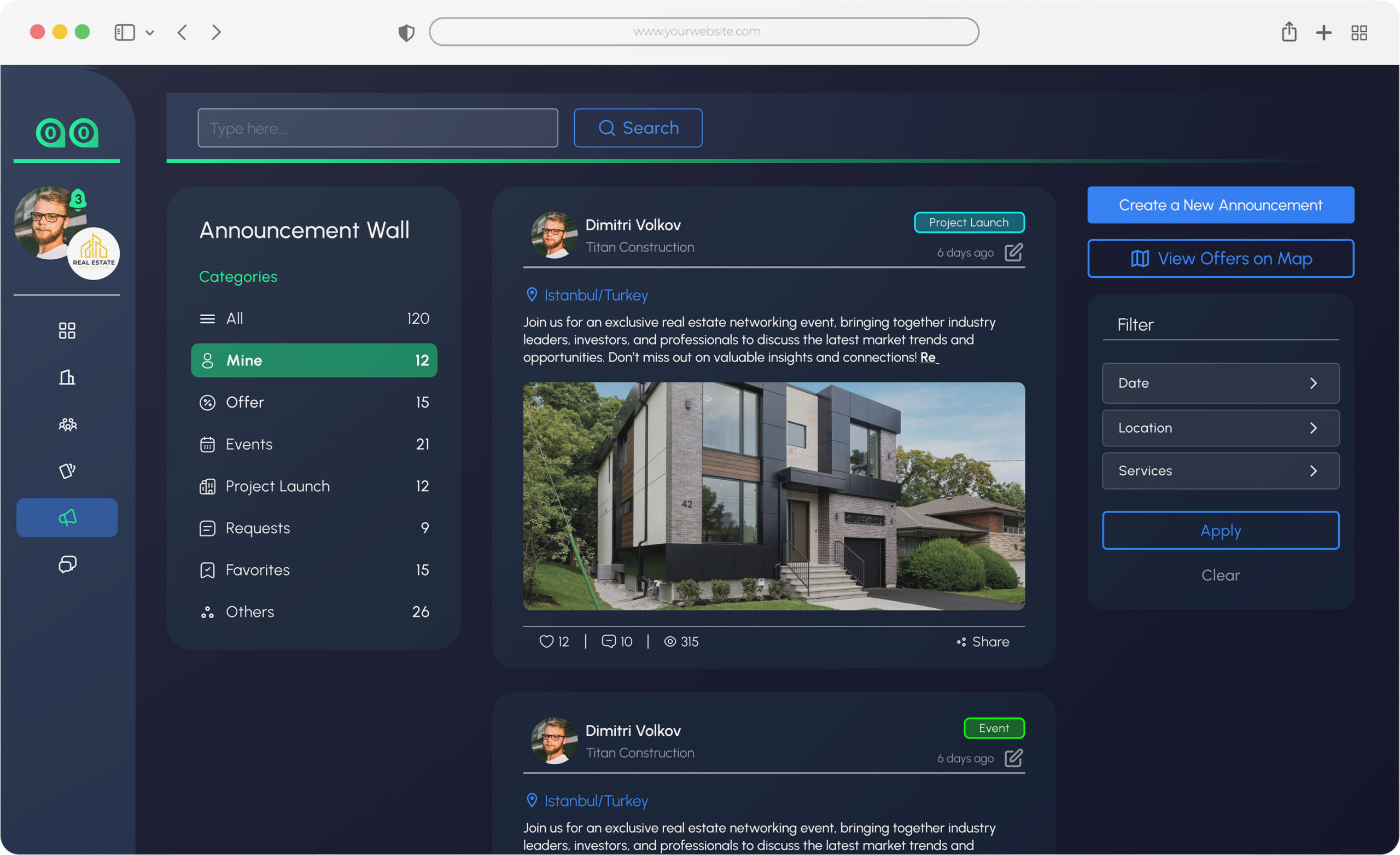Viewport: 1400px width, 855px height.
Task: Expand the Date filter
Action: point(1221,383)
